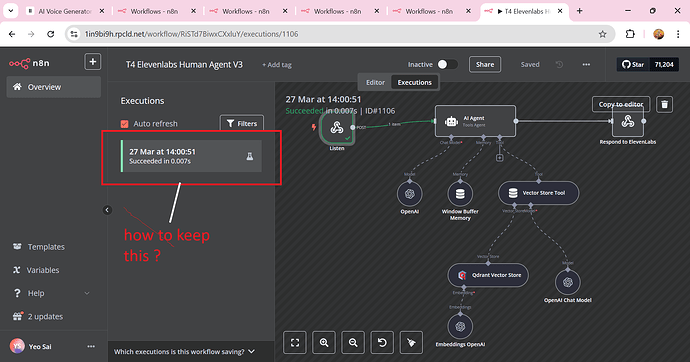
Task: Click the Copy to editor button
Action: point(620,104)
